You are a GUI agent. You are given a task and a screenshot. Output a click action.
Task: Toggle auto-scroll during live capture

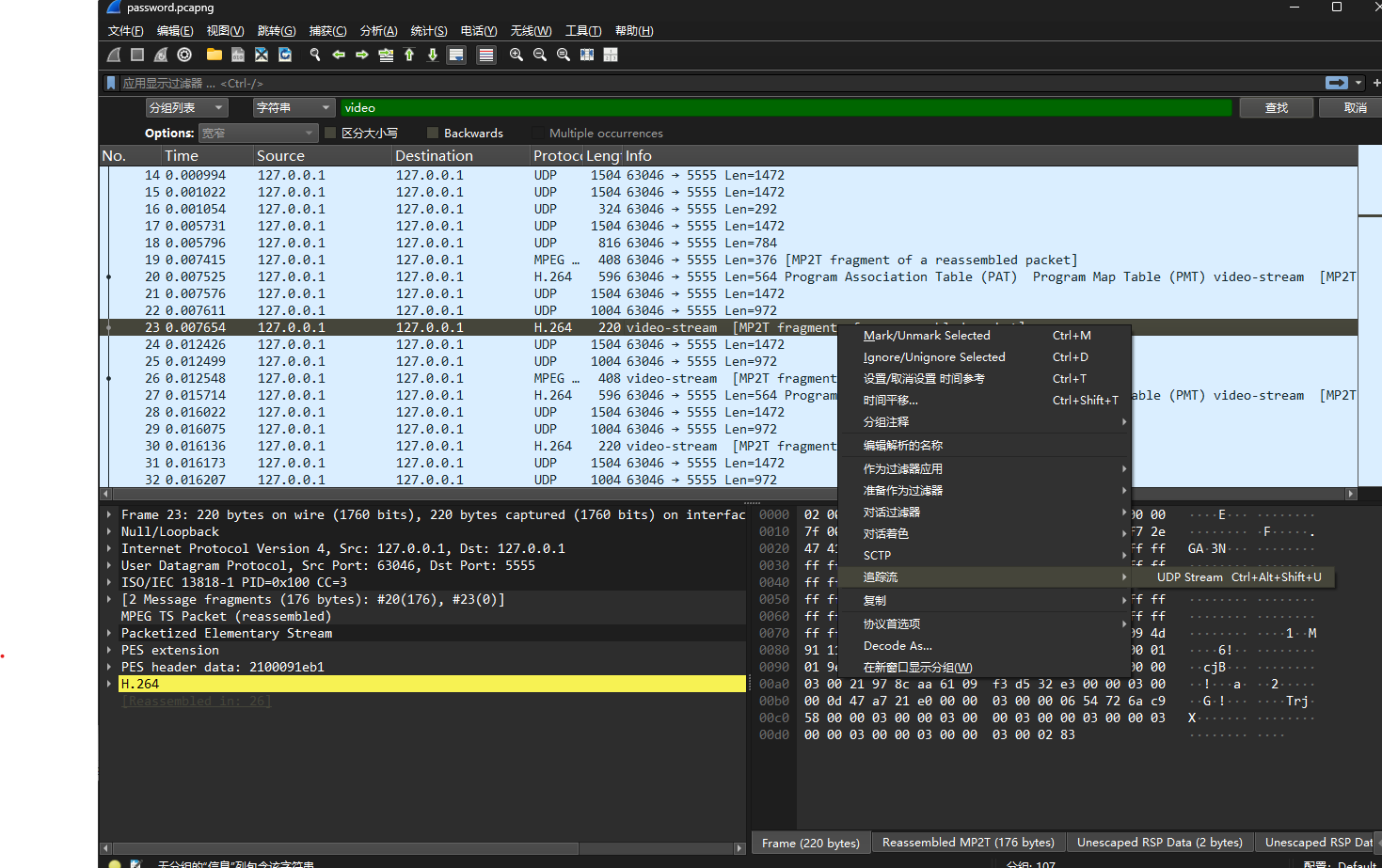(456, 55)
